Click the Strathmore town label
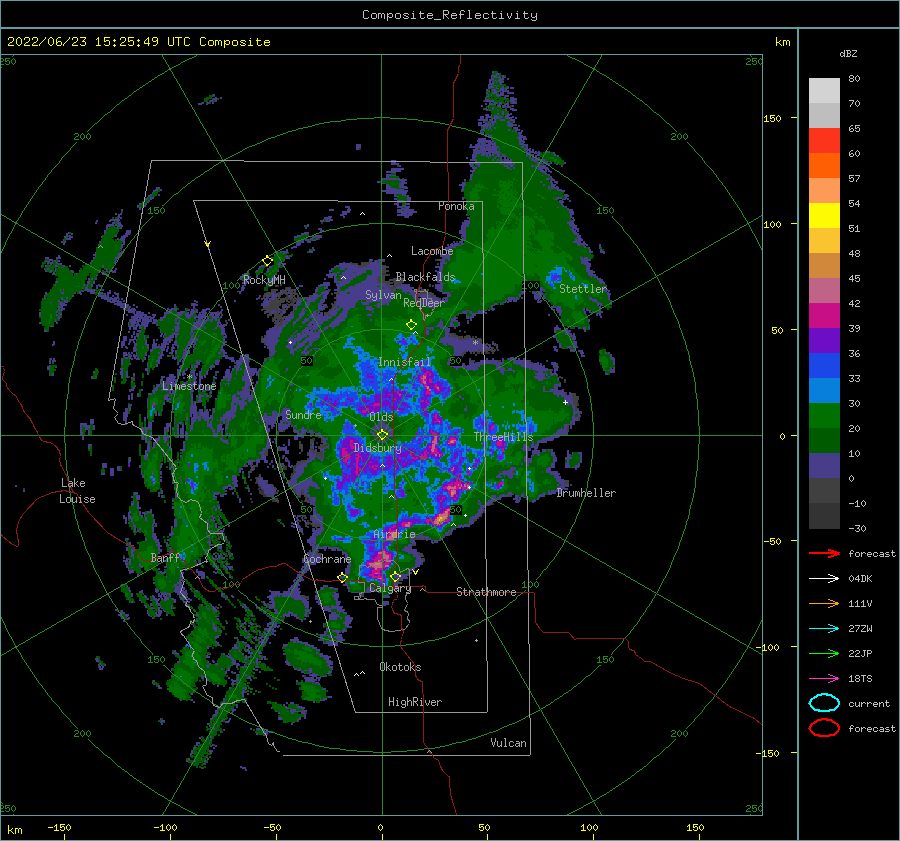This screenshot has width=900, height=841. click(486, 592)
